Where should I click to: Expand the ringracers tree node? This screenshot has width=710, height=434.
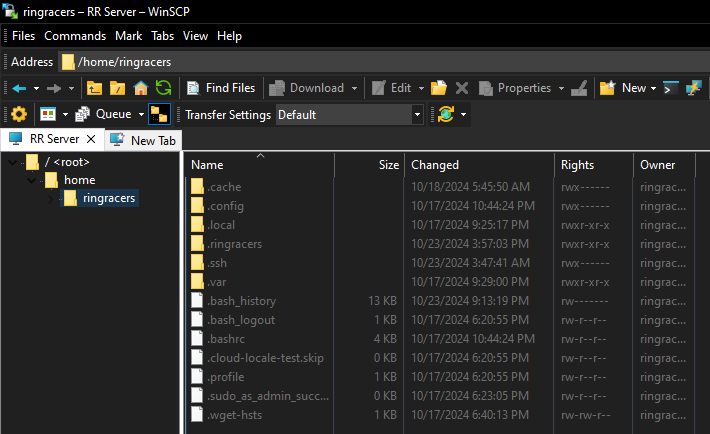pyautogui.click(x=50, y=198)
